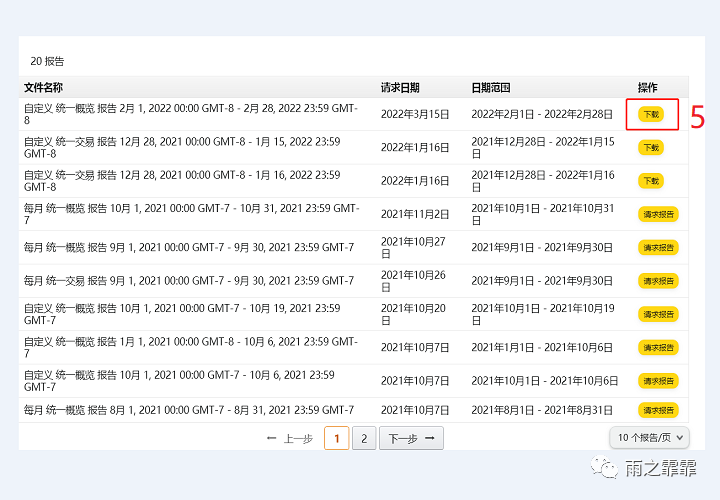Select date range 2021年8月1日 - 2021年8月31日

point(542,410)
